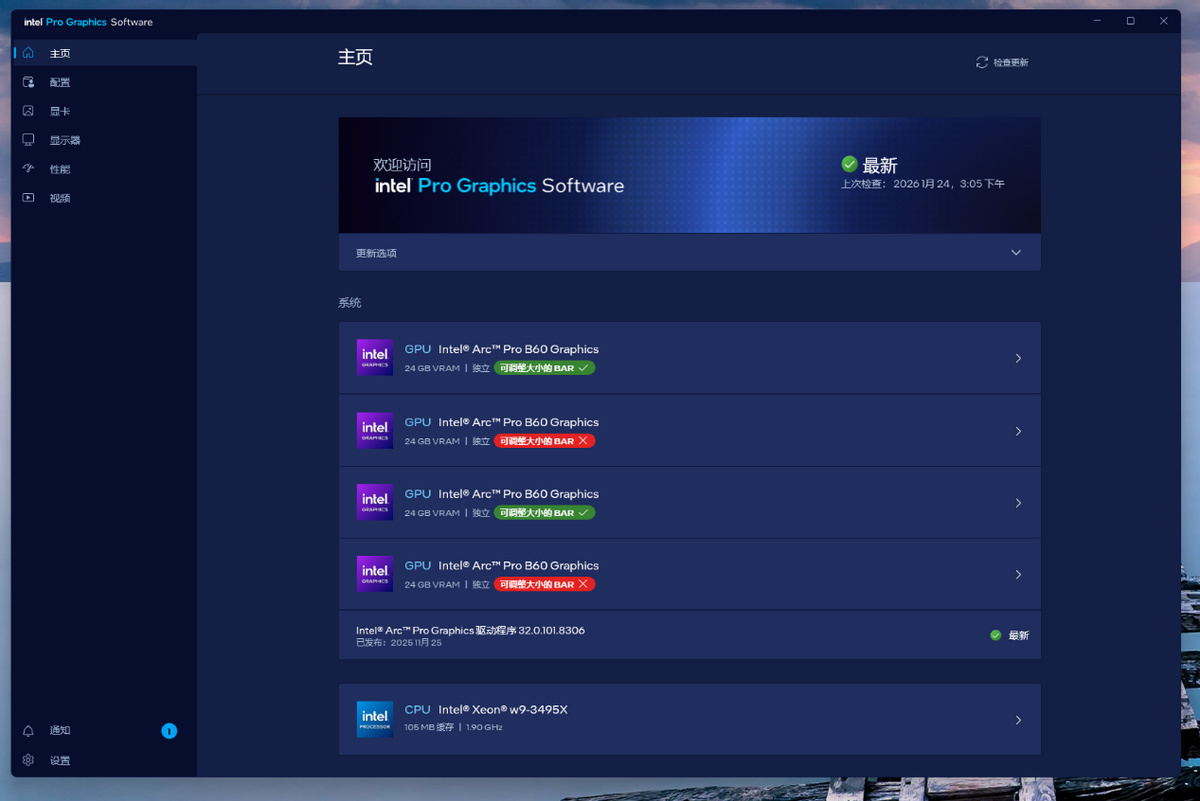Click the Intel Processor logo on CPU row
Image resolution: width=1200 pixels, height=801 pixels.
(x=375, y=719)
